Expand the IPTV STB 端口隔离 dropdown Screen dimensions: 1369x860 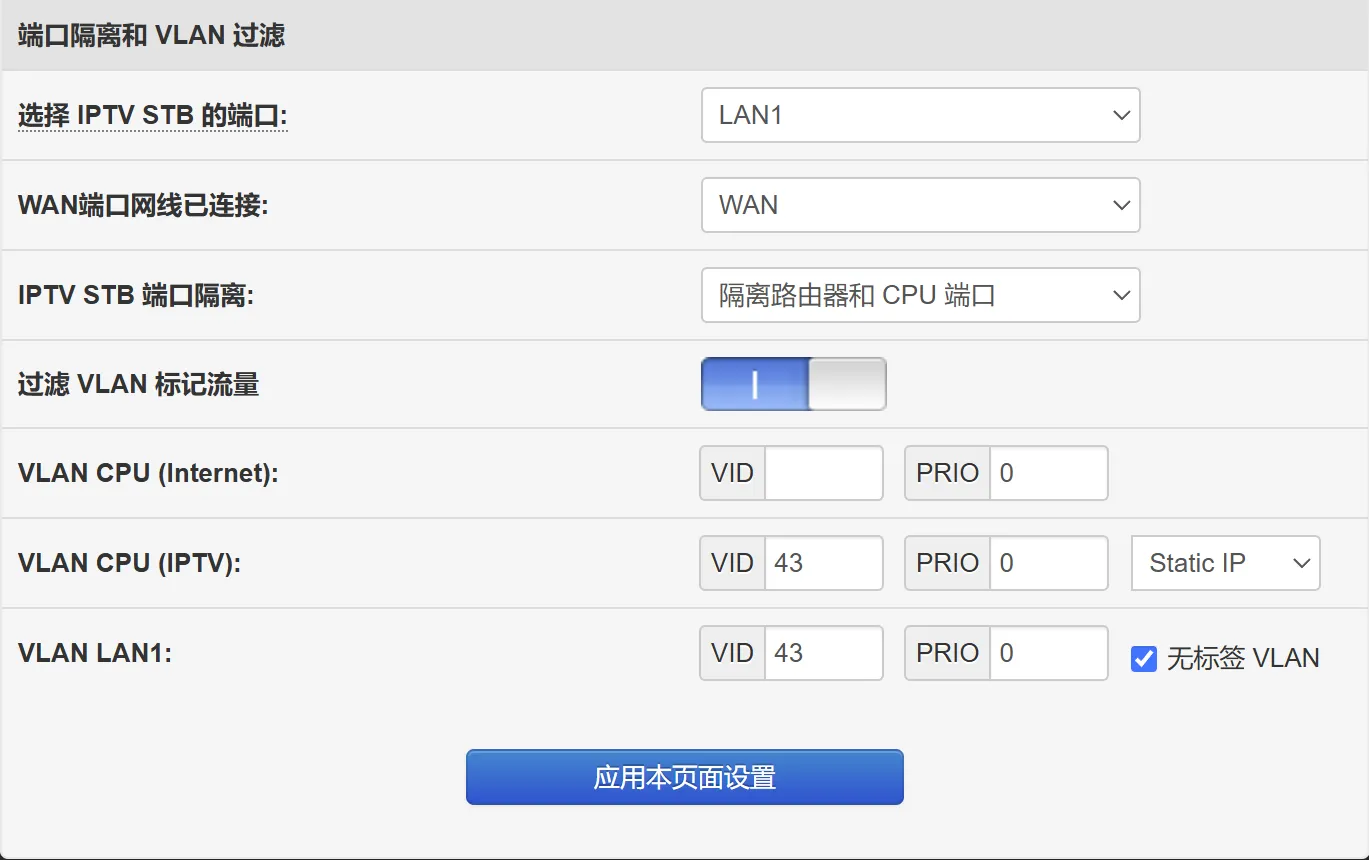click(918, 295)
